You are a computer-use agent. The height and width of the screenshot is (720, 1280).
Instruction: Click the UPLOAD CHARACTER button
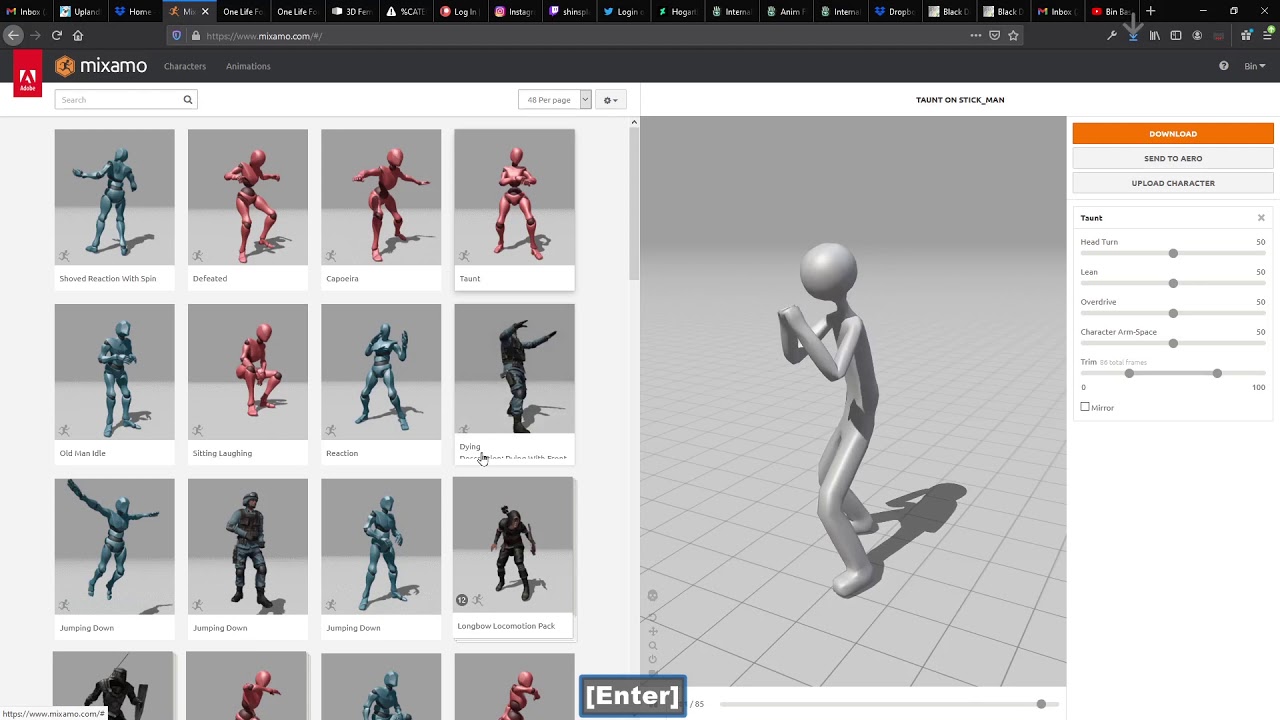[x=1173, y=183]
